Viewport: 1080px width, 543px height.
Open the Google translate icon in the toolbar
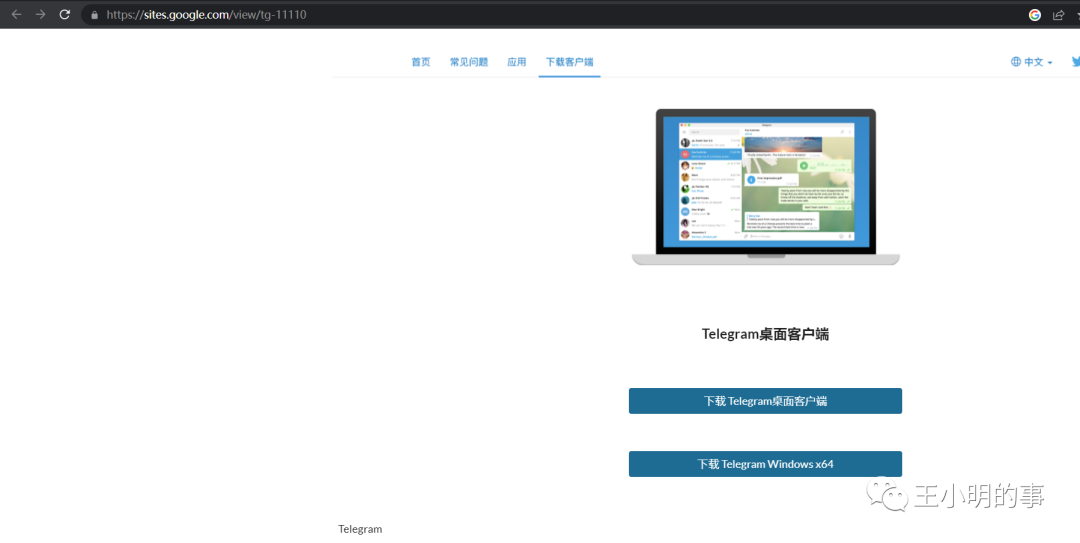(1035, 14)
